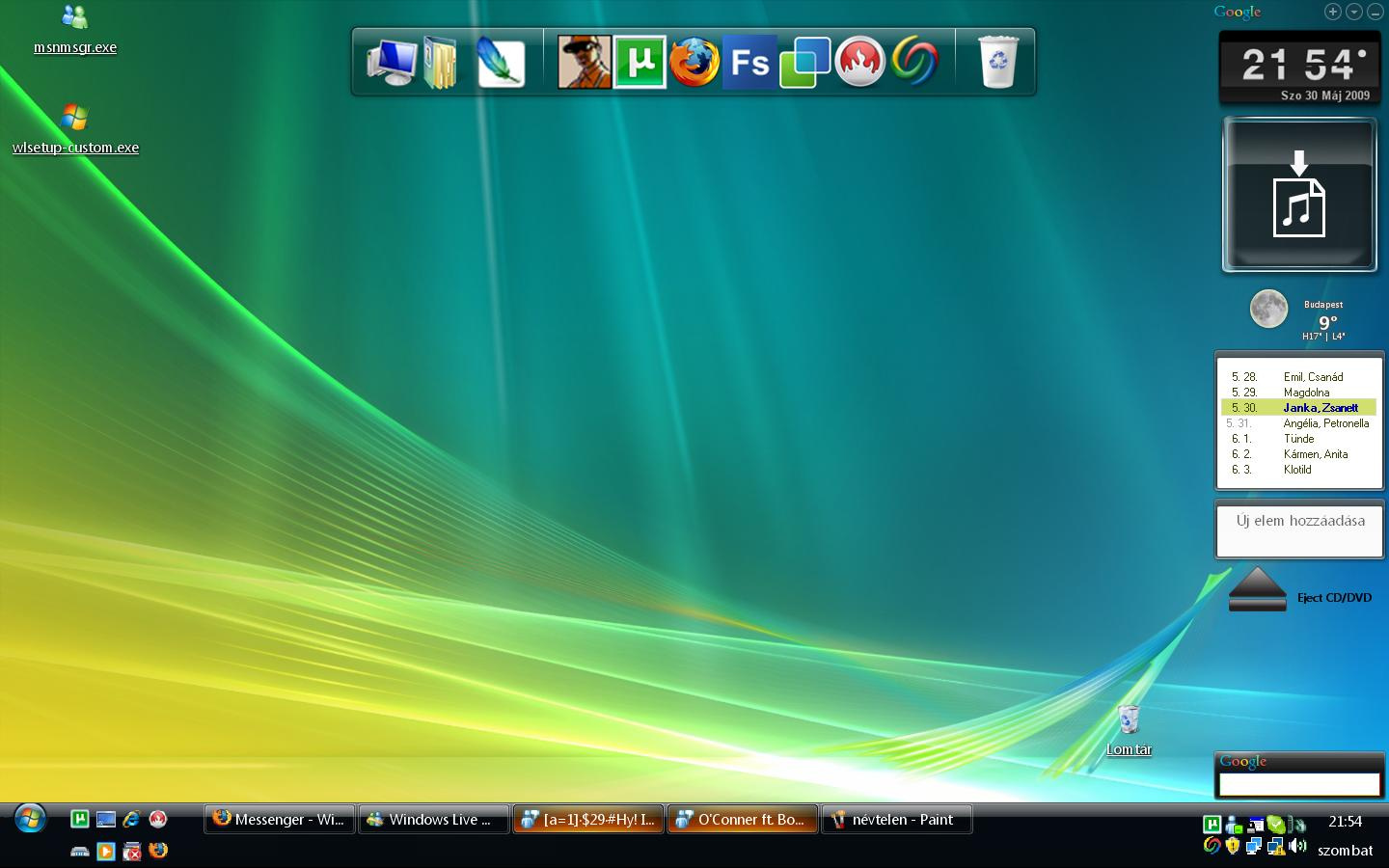The width and height of the screenshot is (1389, 868).
Task: Select the 6. 2. Kármen, Anita row
Action: pos(1298,454)
